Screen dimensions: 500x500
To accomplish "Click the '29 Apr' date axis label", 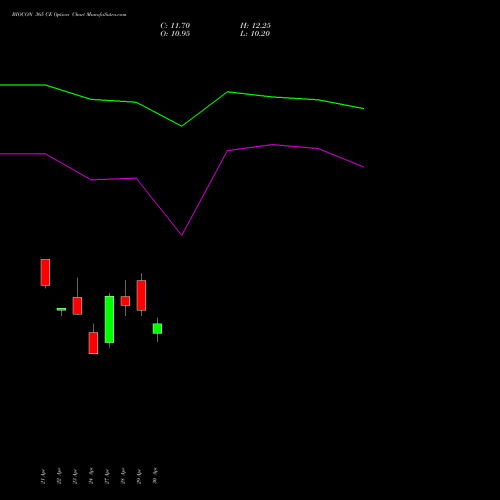I will click(x=139, y=476).
